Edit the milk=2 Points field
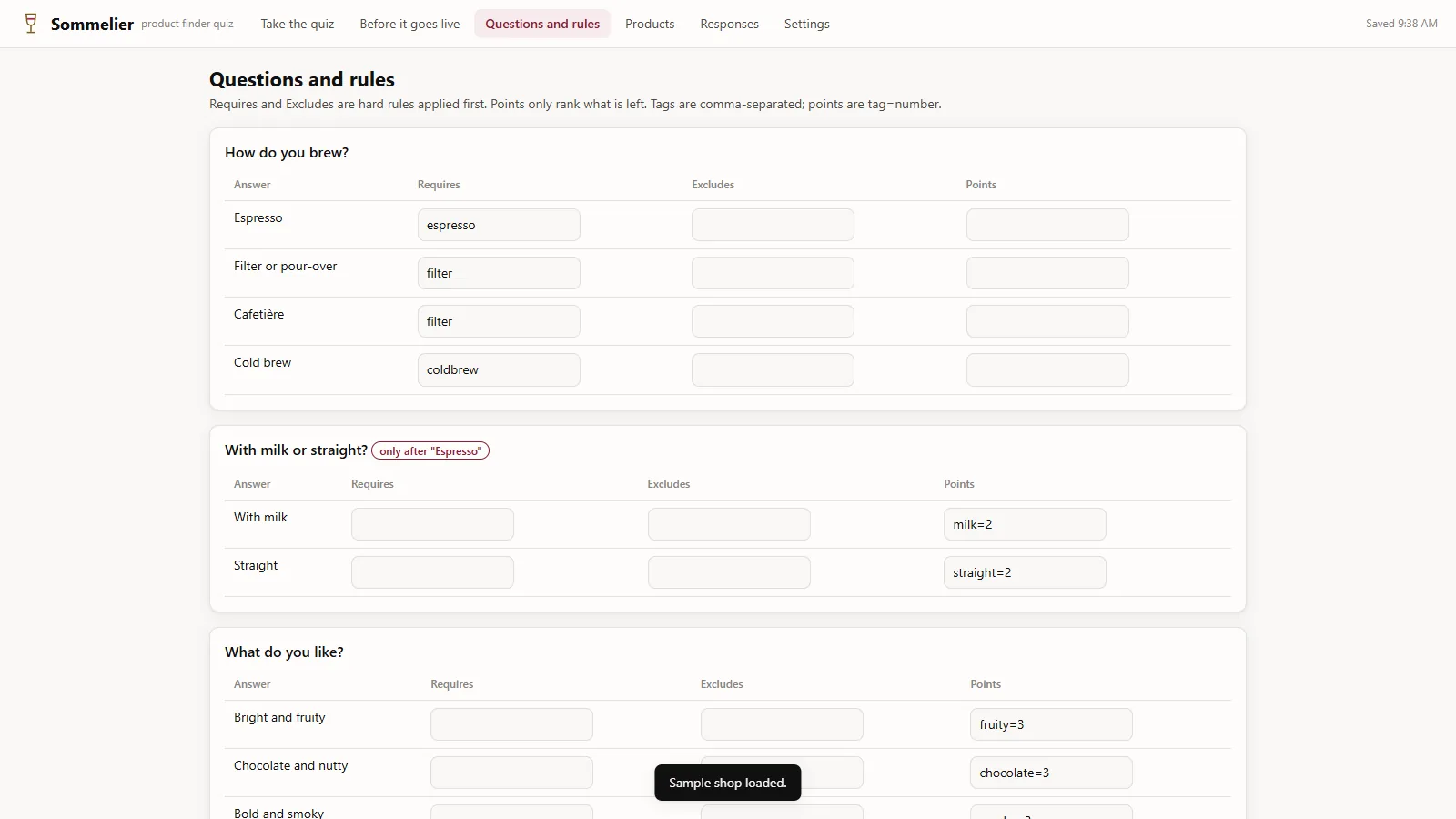Image resolution: width=1456 pixels, height=819 pixels. tap(1025, 524)
